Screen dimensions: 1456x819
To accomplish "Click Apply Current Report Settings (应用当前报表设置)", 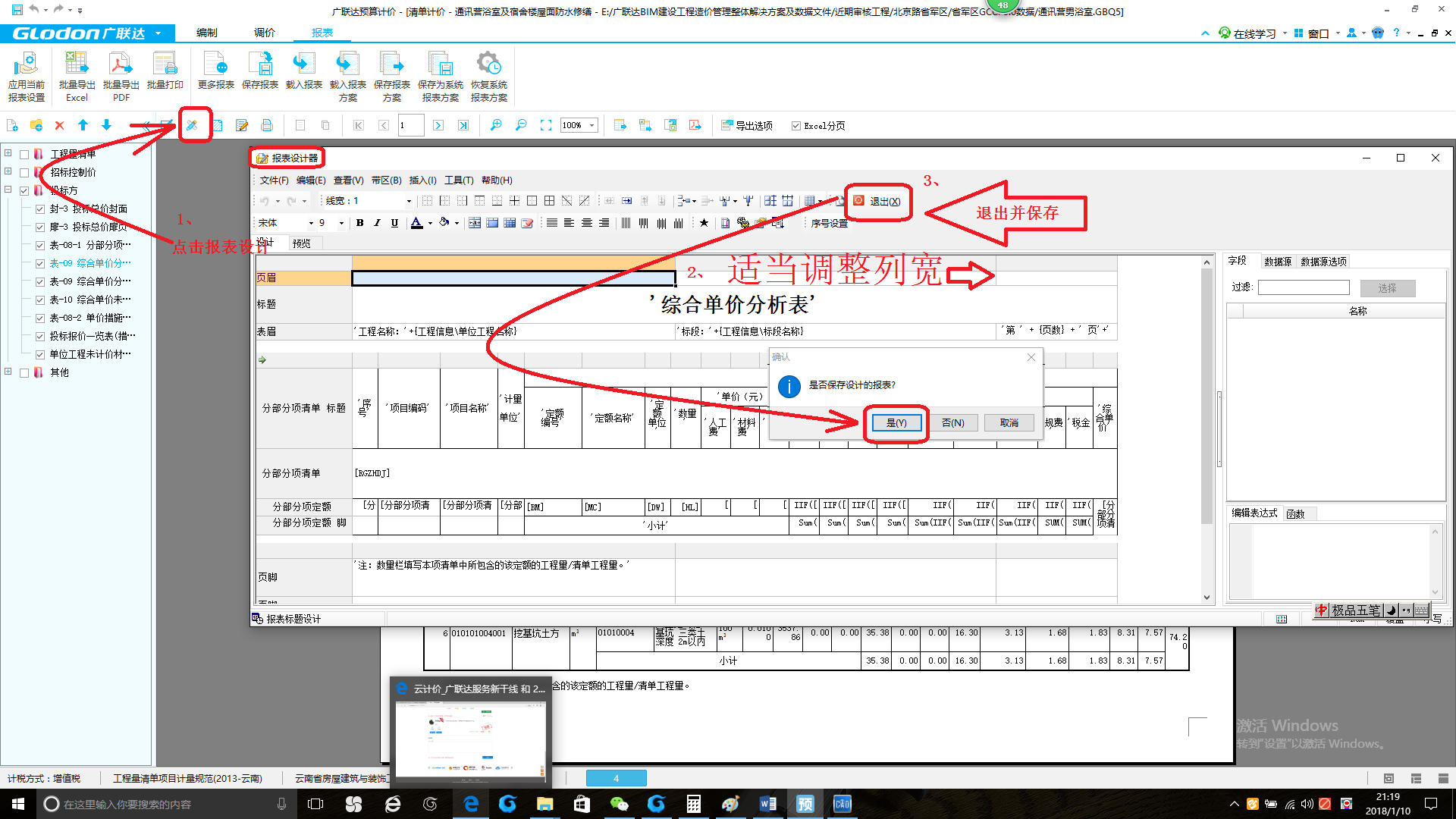I will tap(27, 76).
